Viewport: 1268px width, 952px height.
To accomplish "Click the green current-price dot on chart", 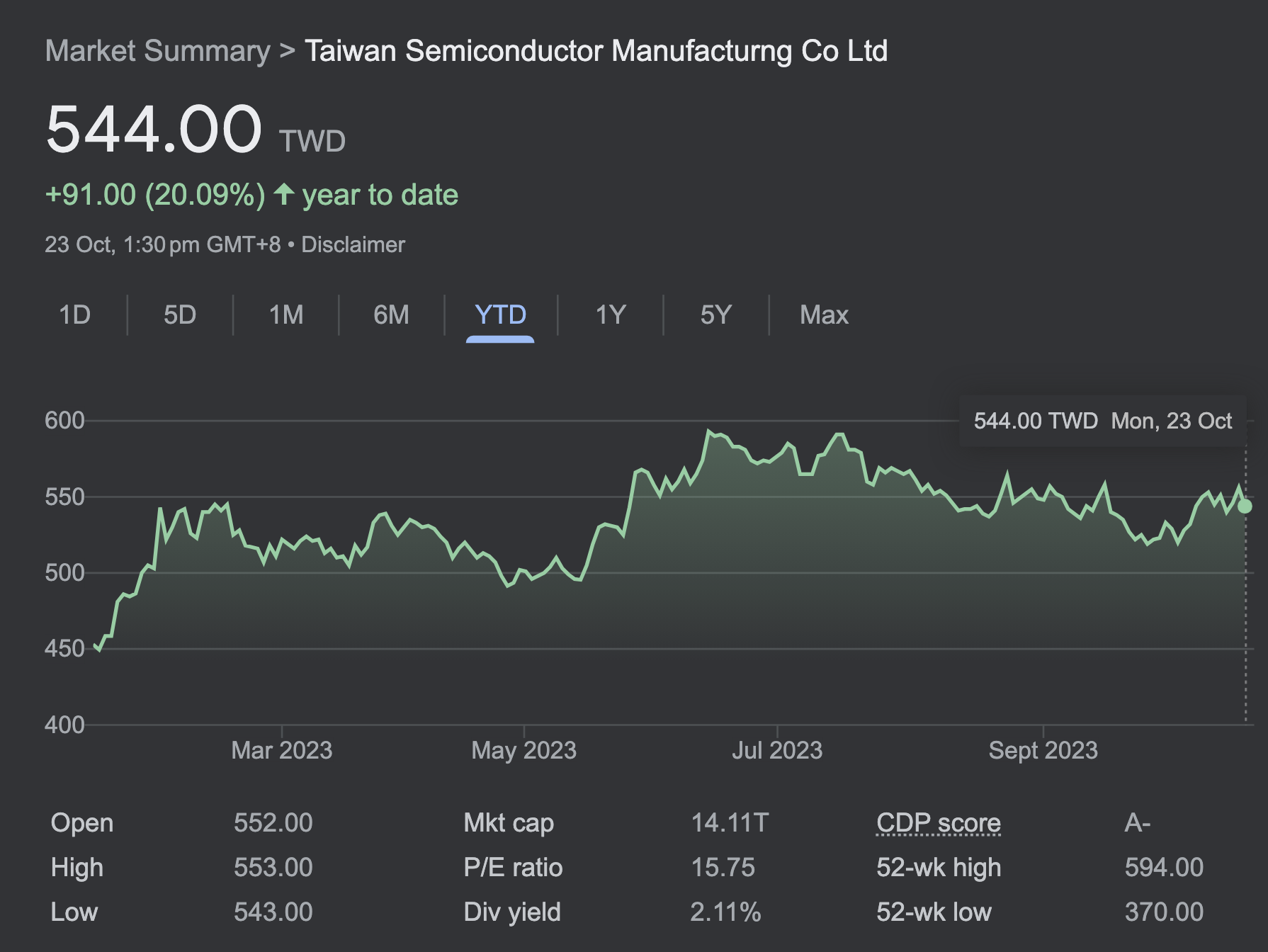I will [x=1245, y=506].
